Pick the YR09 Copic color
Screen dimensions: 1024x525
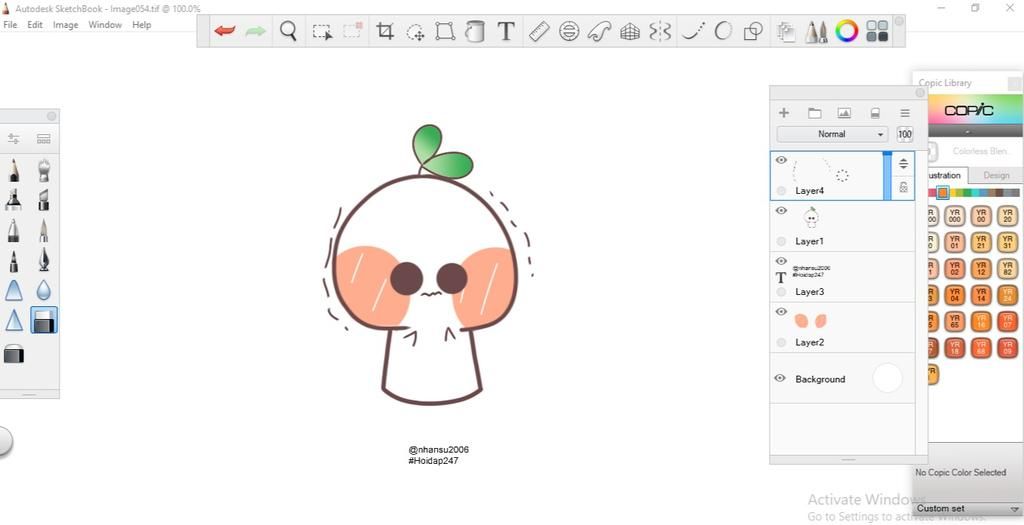click(1007, 347)
